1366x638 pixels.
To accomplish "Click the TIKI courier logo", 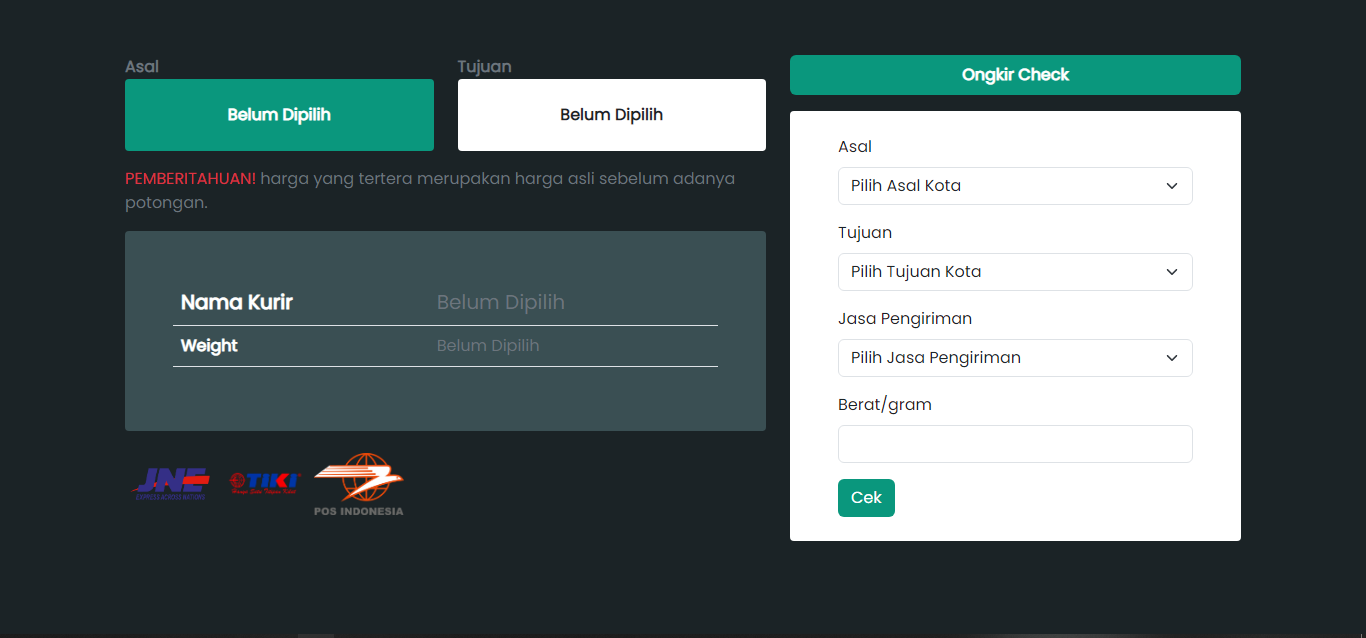I will click(x=264, y=484).
